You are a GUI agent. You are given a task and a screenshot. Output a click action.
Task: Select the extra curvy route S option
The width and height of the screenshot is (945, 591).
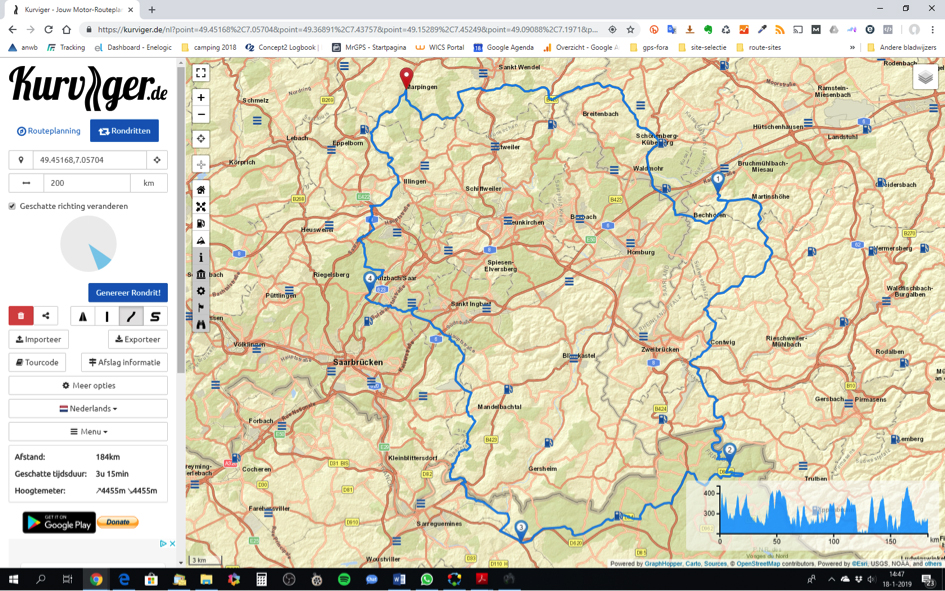tap(155, 316)
